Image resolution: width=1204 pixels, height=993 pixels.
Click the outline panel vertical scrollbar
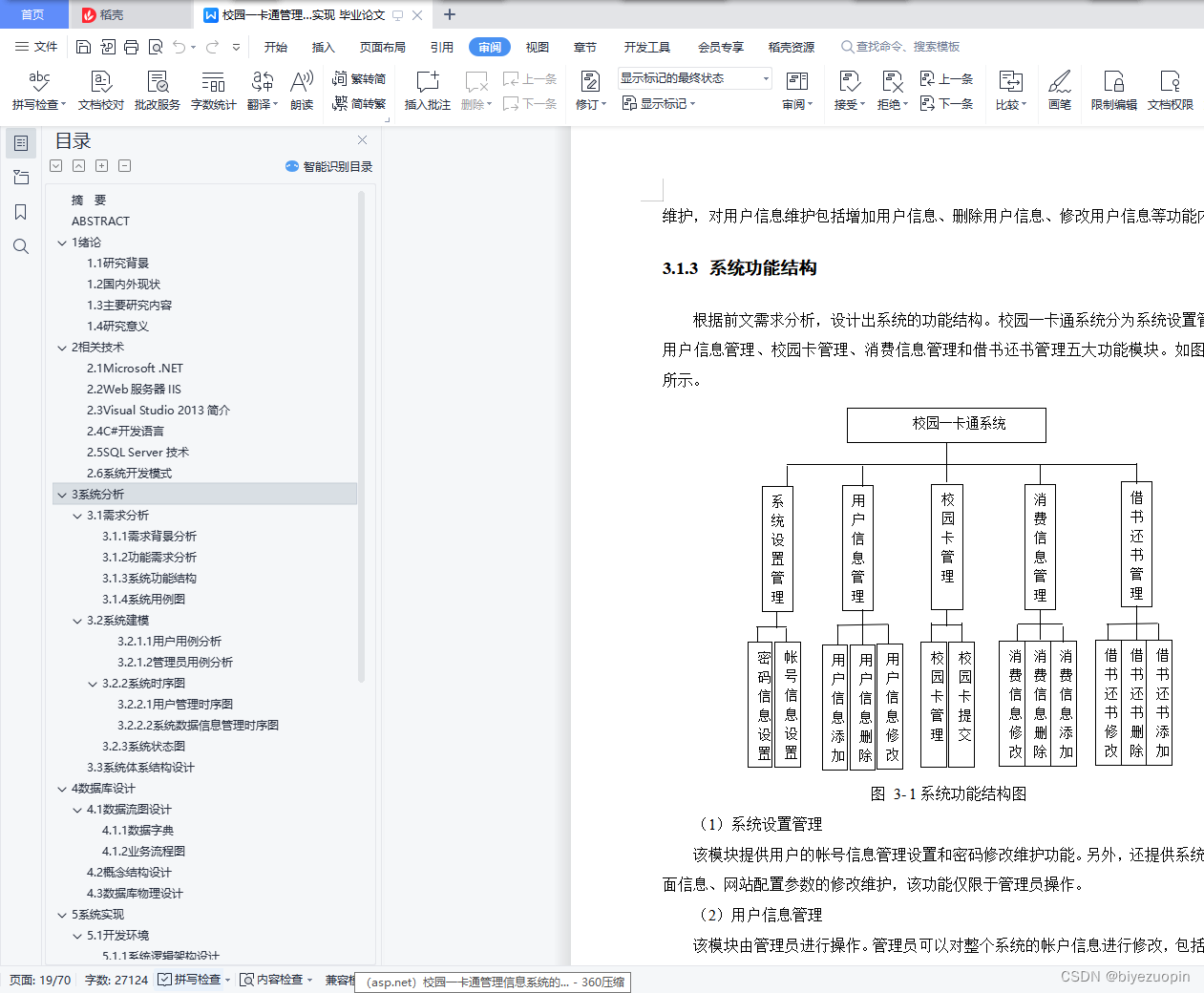(x=361, y=436)
